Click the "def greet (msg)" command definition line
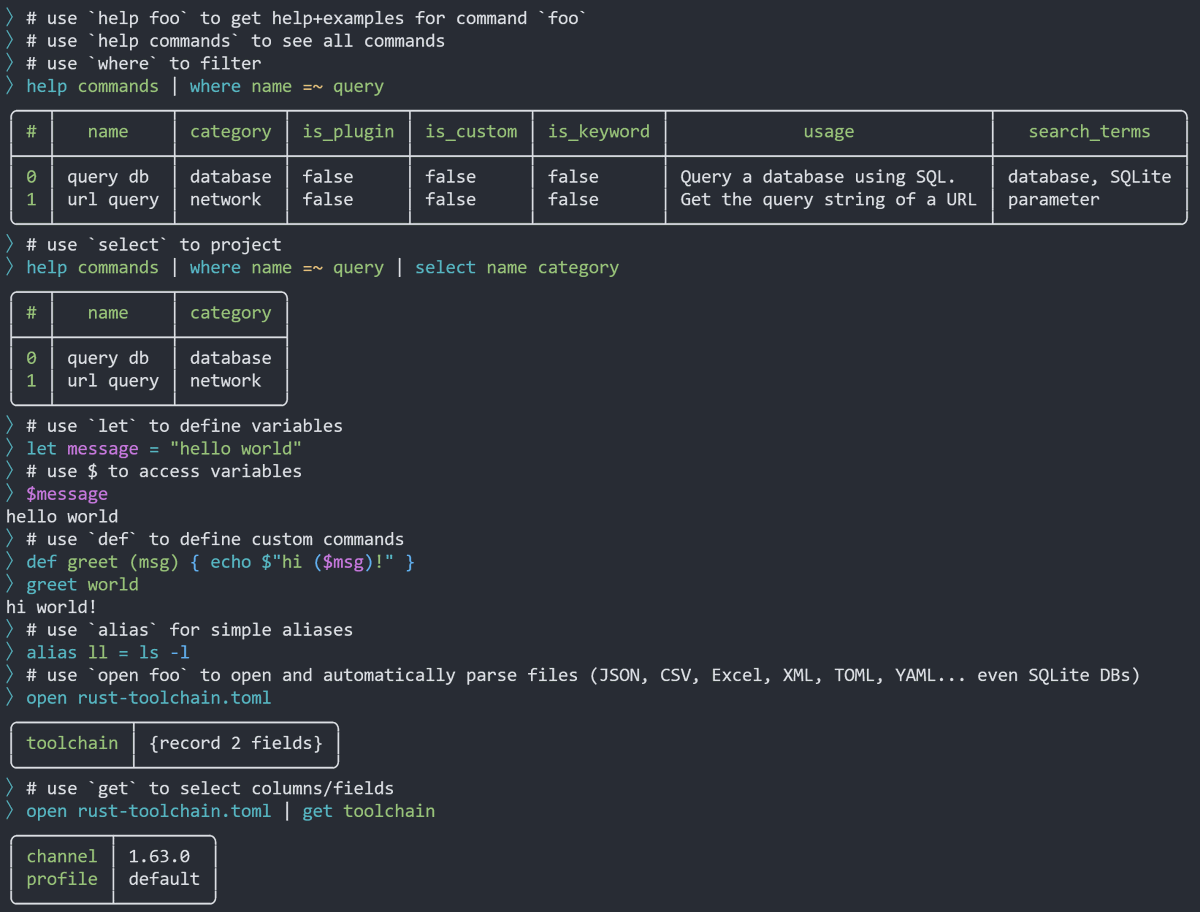Screen dimensions: 1200x912 pyautogui.click(x=220, y=561)
